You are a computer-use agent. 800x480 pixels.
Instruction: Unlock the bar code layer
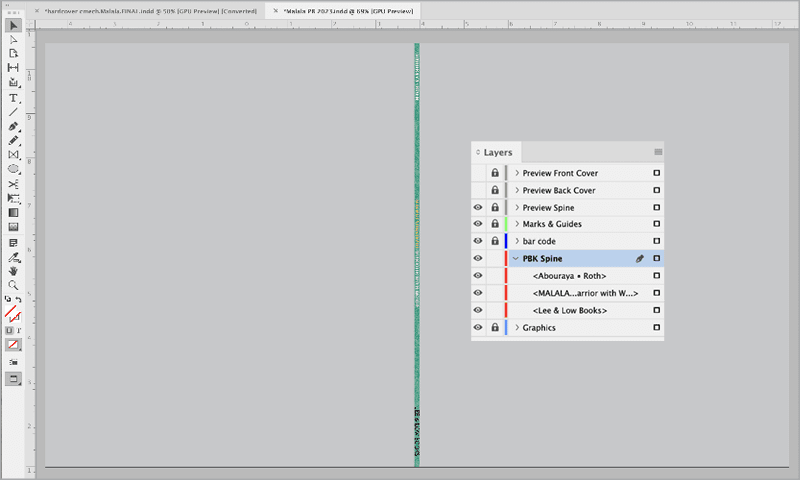coord(495,241)
